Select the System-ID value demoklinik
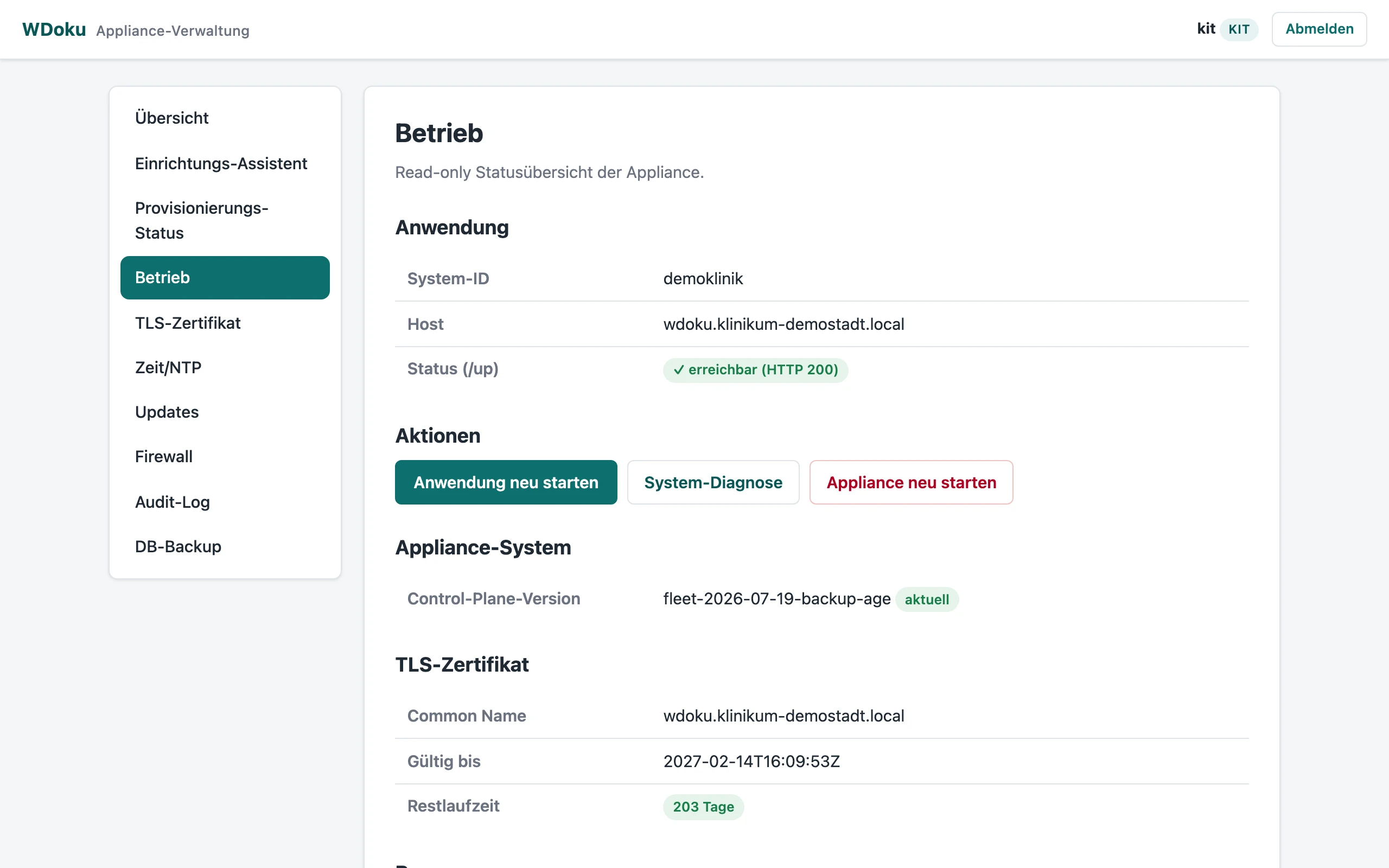 point(703,279)
